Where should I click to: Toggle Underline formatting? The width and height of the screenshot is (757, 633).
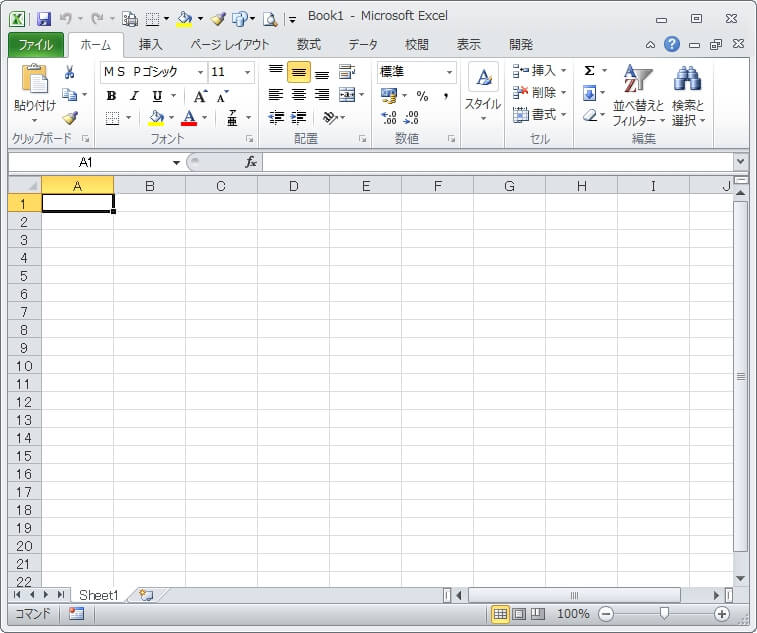pos(157,96)
